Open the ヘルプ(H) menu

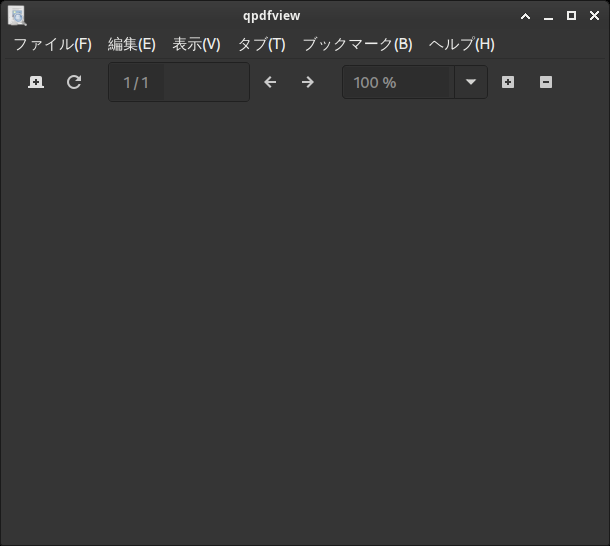(x=462, y=44)
